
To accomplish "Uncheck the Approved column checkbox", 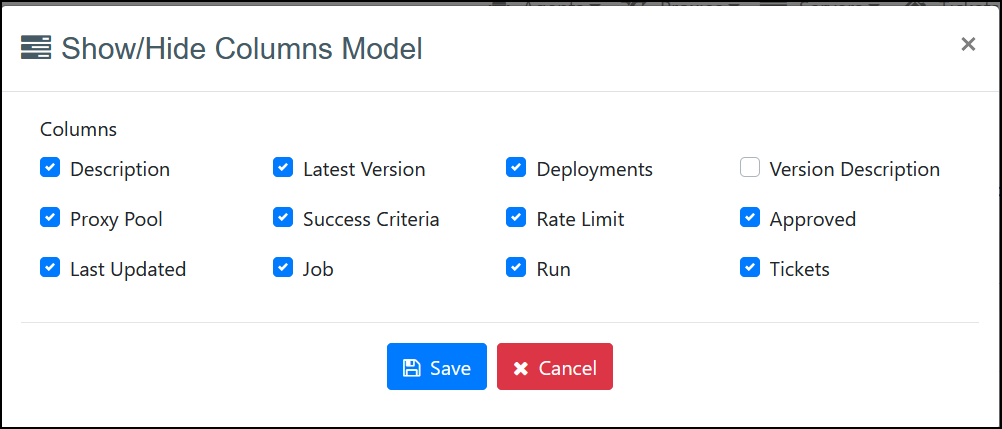I will (x=750, y=218).
